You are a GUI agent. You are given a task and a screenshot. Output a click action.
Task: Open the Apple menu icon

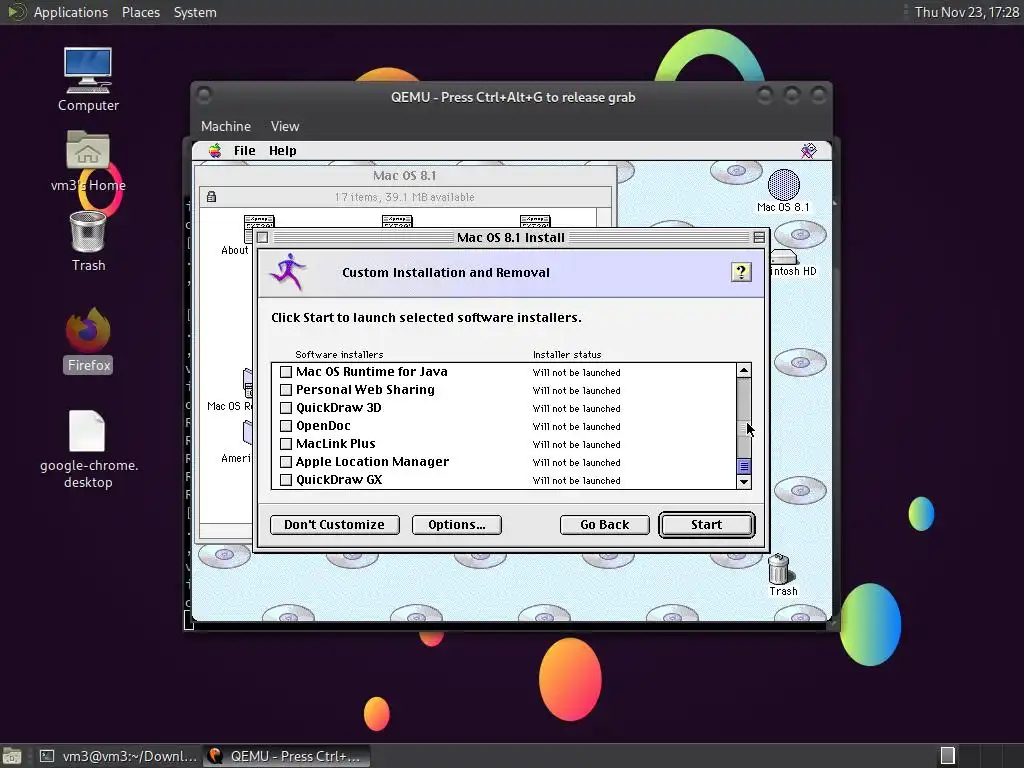pyautogui.click(x=215, y=151)
